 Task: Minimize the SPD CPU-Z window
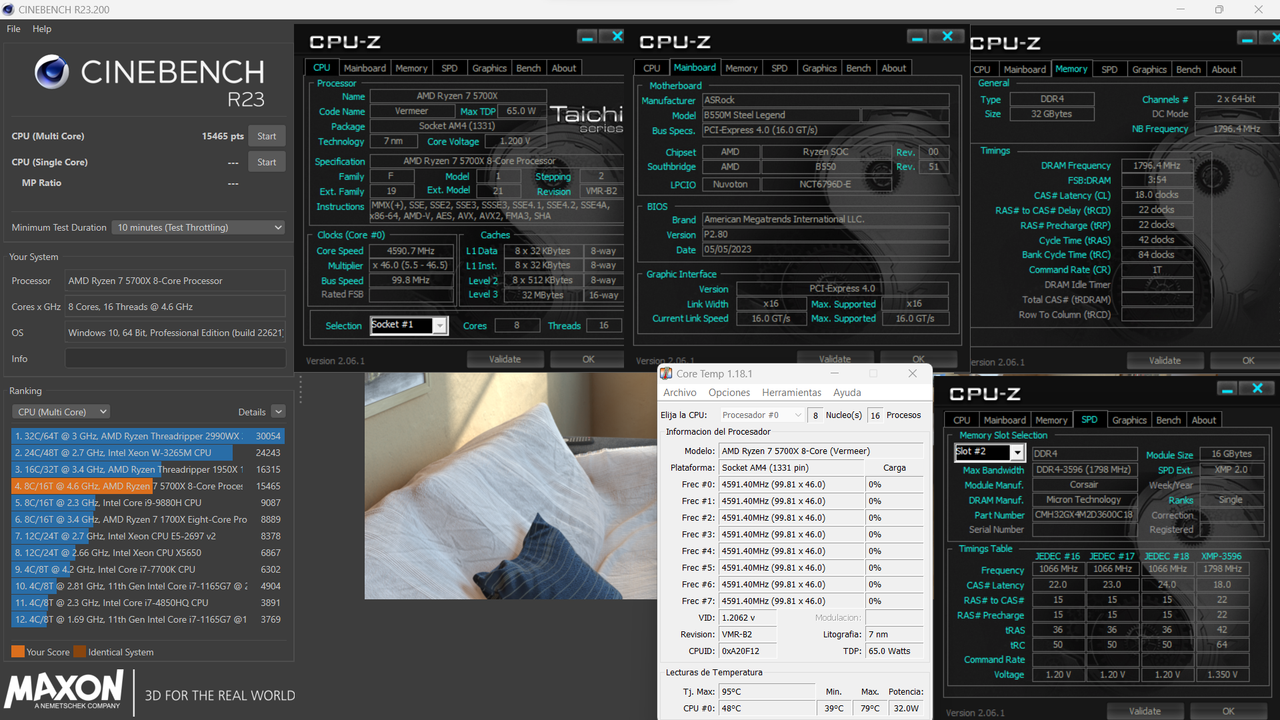pyautogui.click(x=1227, y=389)
